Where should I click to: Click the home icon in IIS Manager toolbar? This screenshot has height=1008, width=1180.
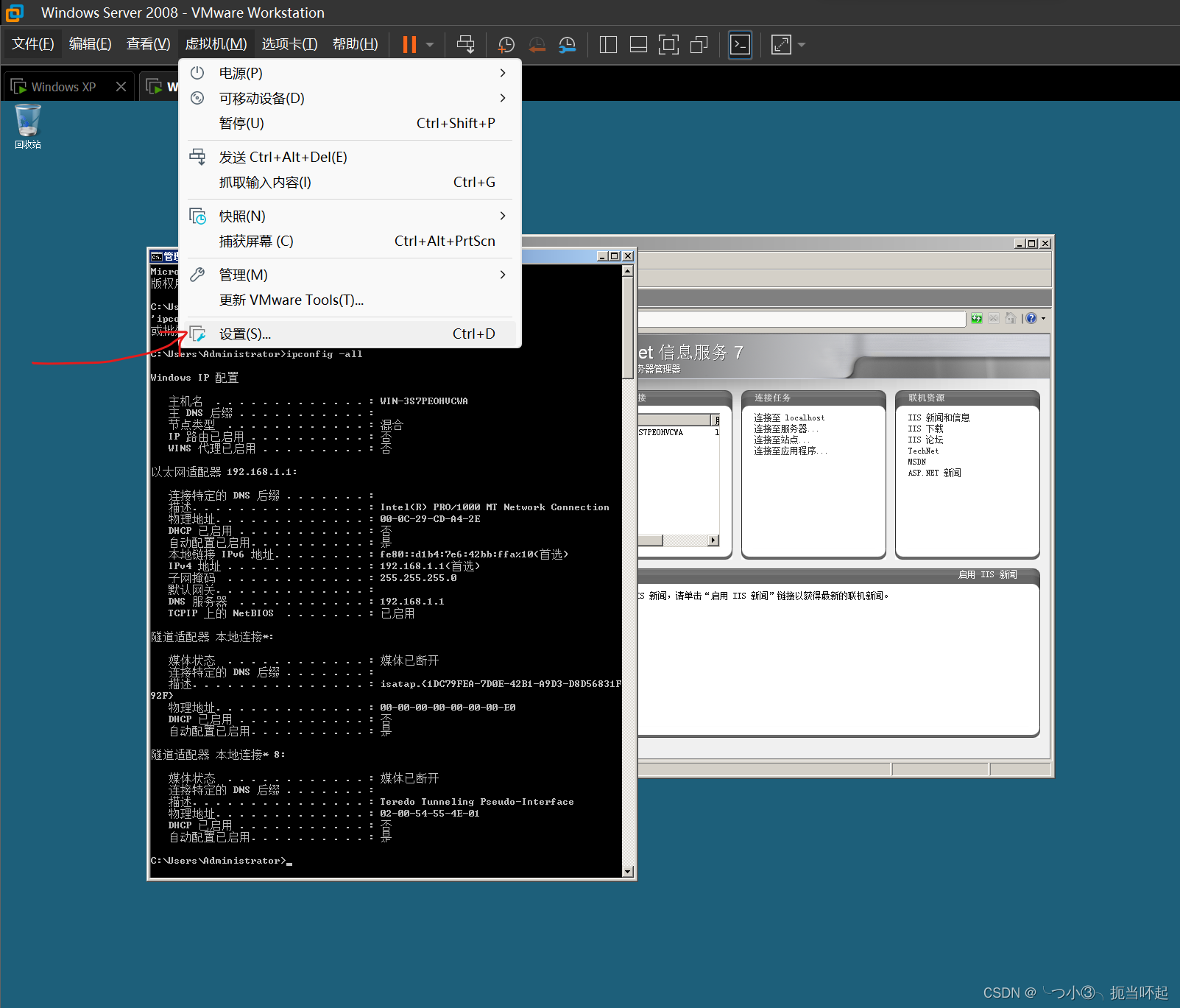click(x=1011, y=318)
